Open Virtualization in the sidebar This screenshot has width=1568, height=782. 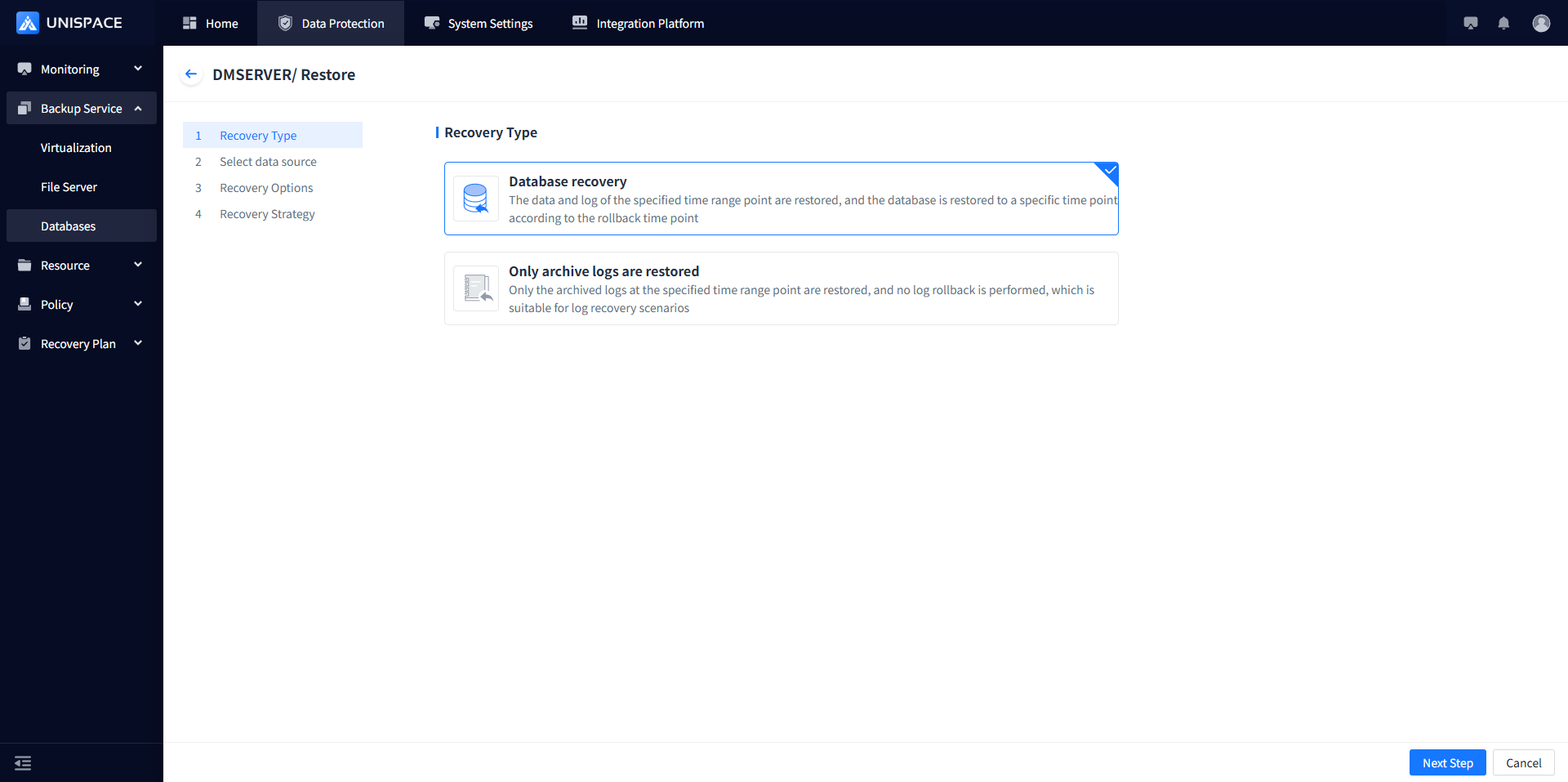tap(82, 147)
